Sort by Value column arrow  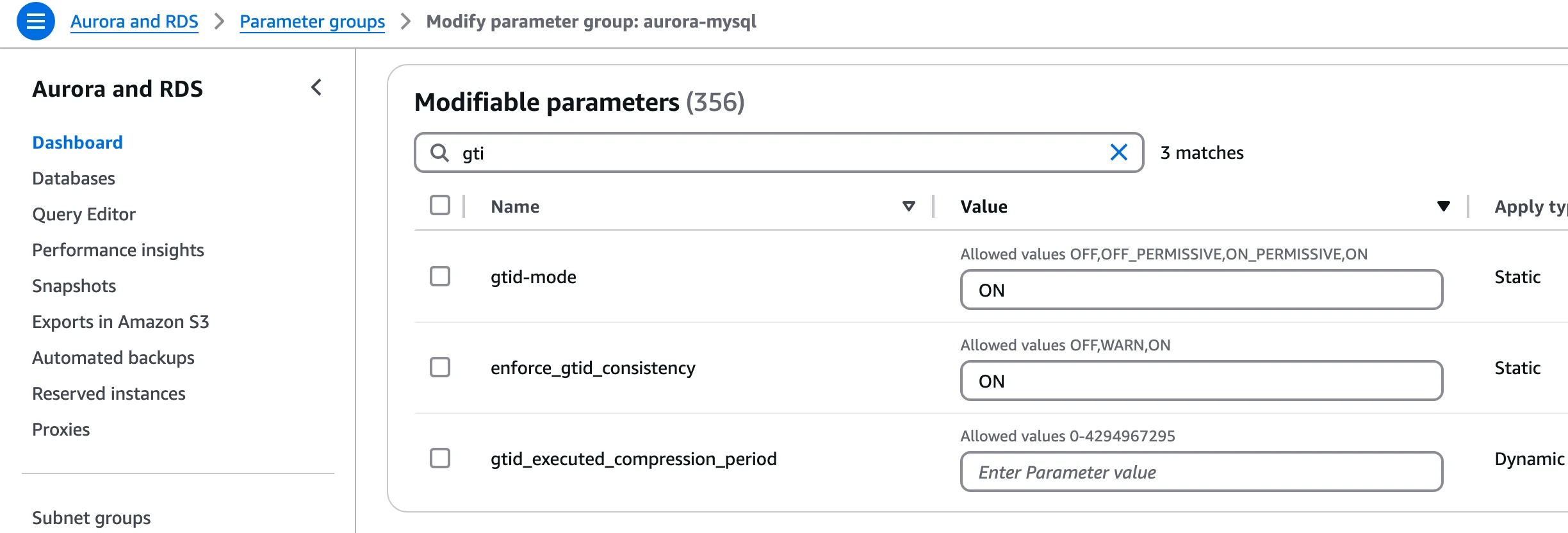(1443, 206)
